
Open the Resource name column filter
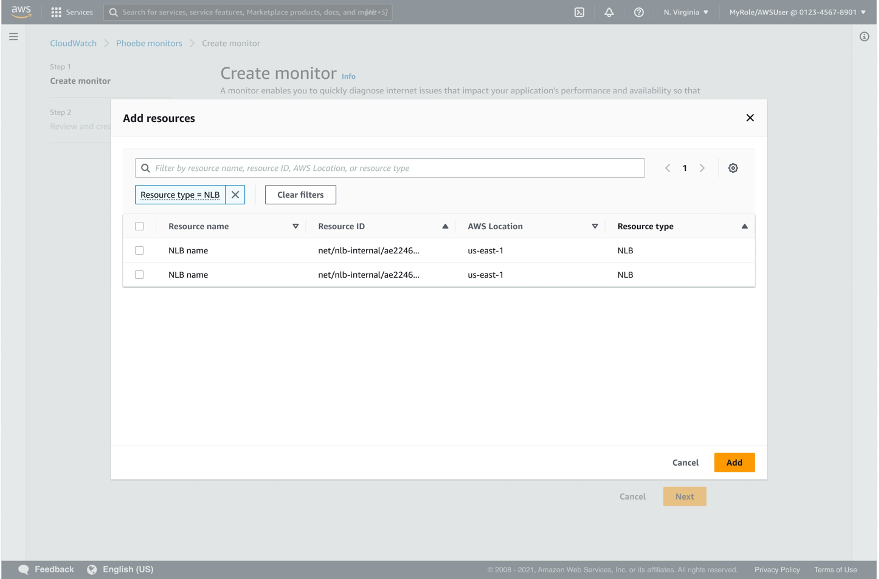pyautogui.click(x=296, y=226)
